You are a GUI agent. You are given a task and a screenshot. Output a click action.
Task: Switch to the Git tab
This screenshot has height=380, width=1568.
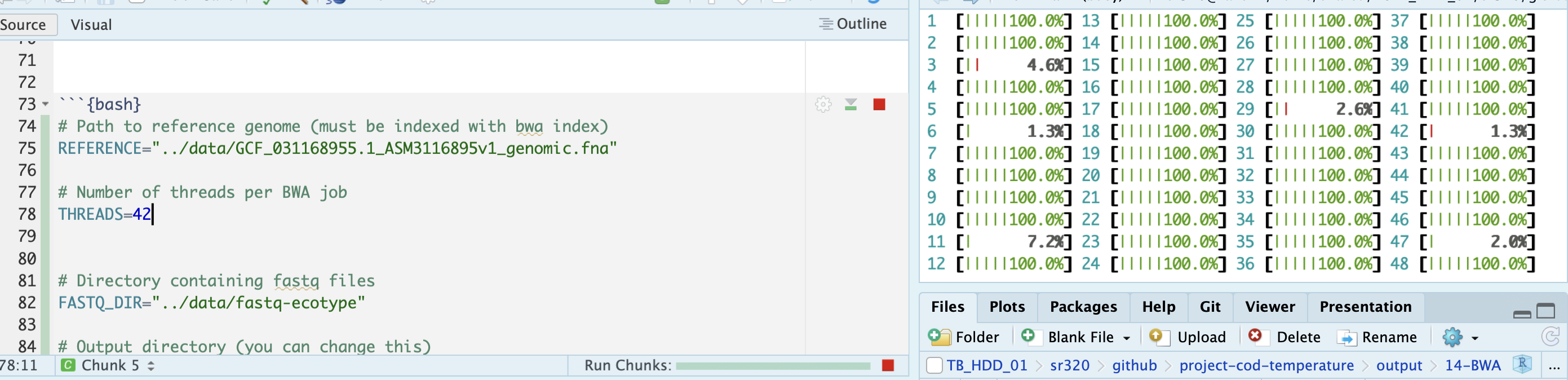pos(1210,307)
